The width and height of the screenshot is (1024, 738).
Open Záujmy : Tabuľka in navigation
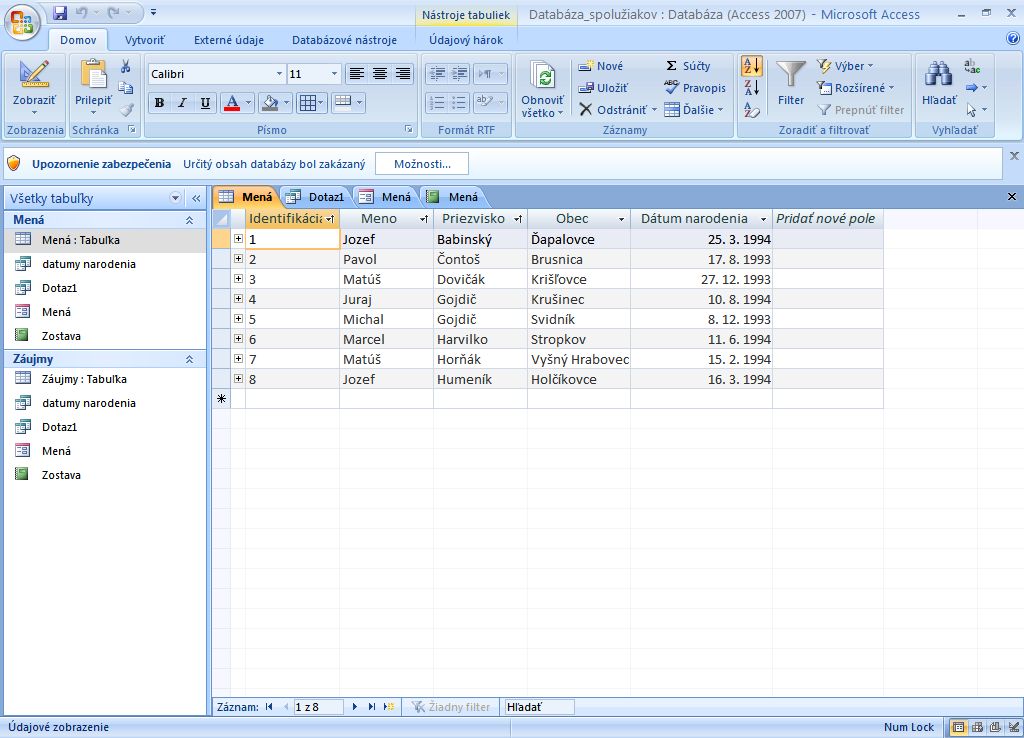pos(104,379)
